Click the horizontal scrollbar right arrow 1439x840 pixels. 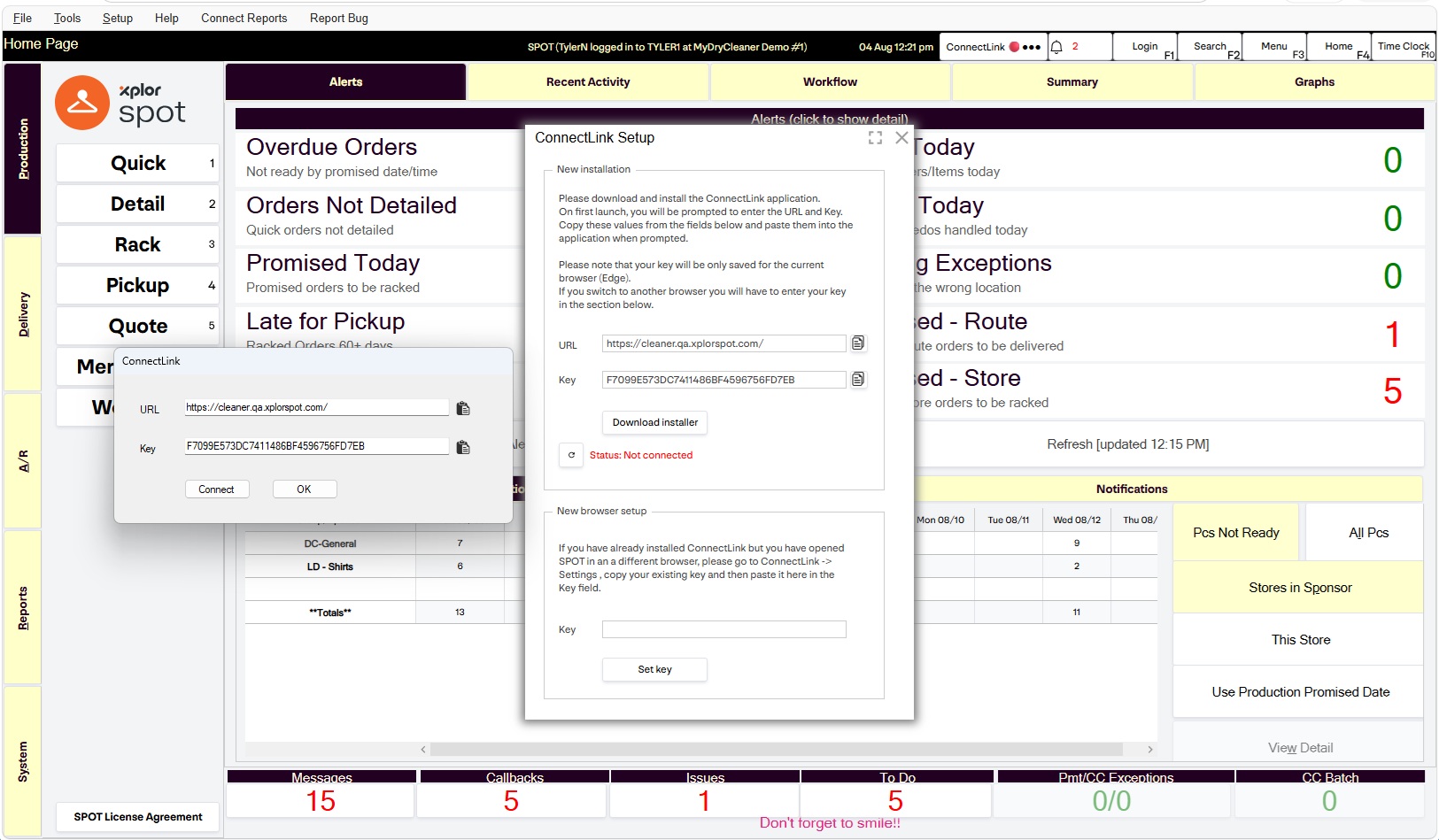1149,750
